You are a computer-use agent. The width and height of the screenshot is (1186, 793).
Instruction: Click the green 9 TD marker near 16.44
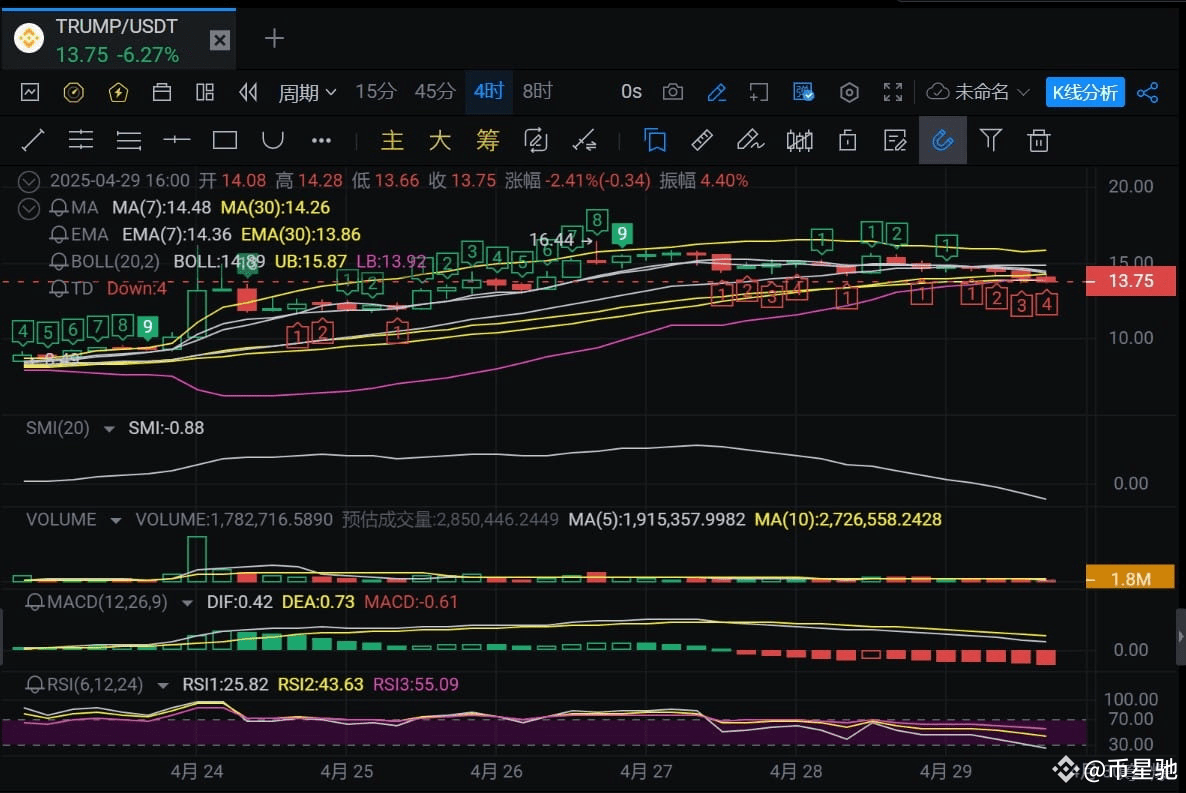tap(622, 234)
